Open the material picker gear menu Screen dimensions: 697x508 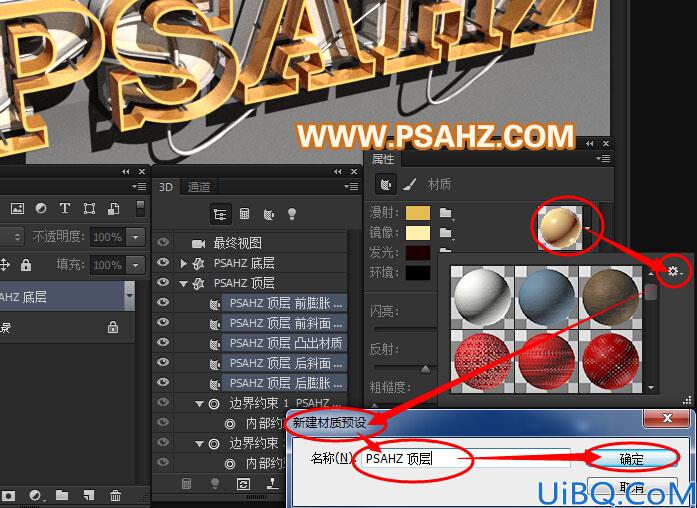point(674,271)
